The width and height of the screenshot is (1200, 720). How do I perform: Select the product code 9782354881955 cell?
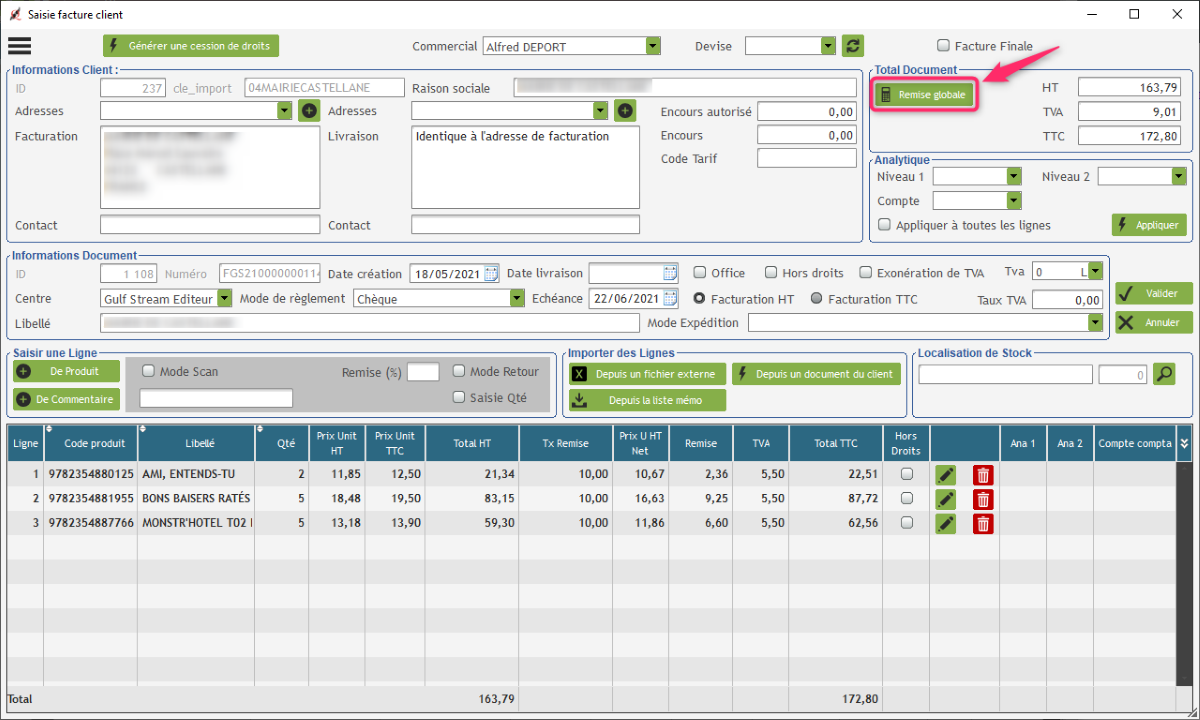coord(90,498)
